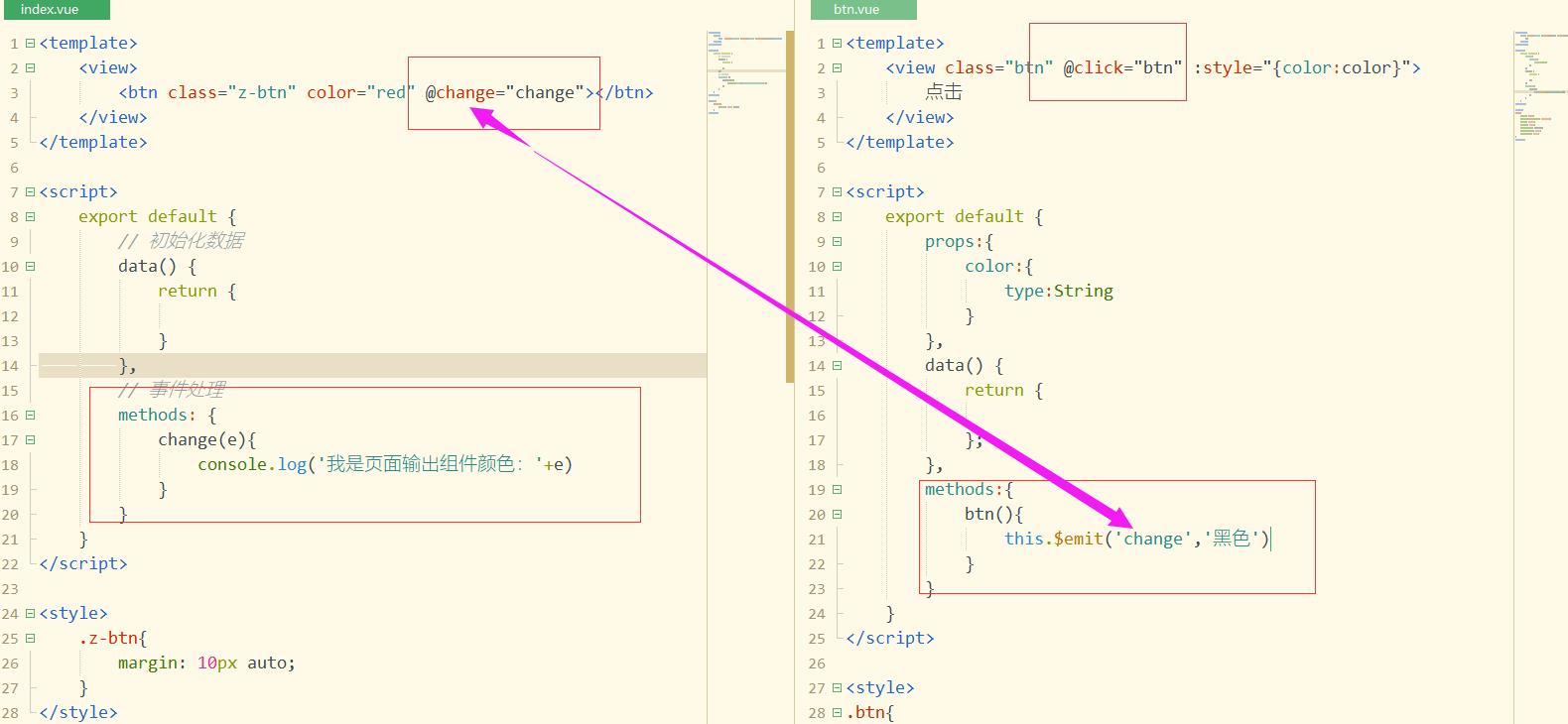
Task: Collapse data() function in index.vue
Action: [x=30, y=267]
